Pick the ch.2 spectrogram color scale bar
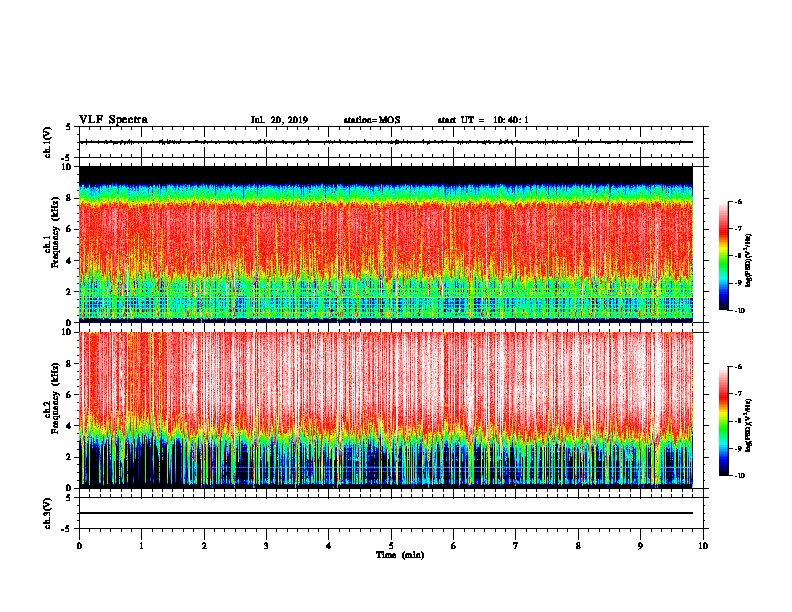Image resolution: width=792 pixels, height=612 pixels. point(723,421)
